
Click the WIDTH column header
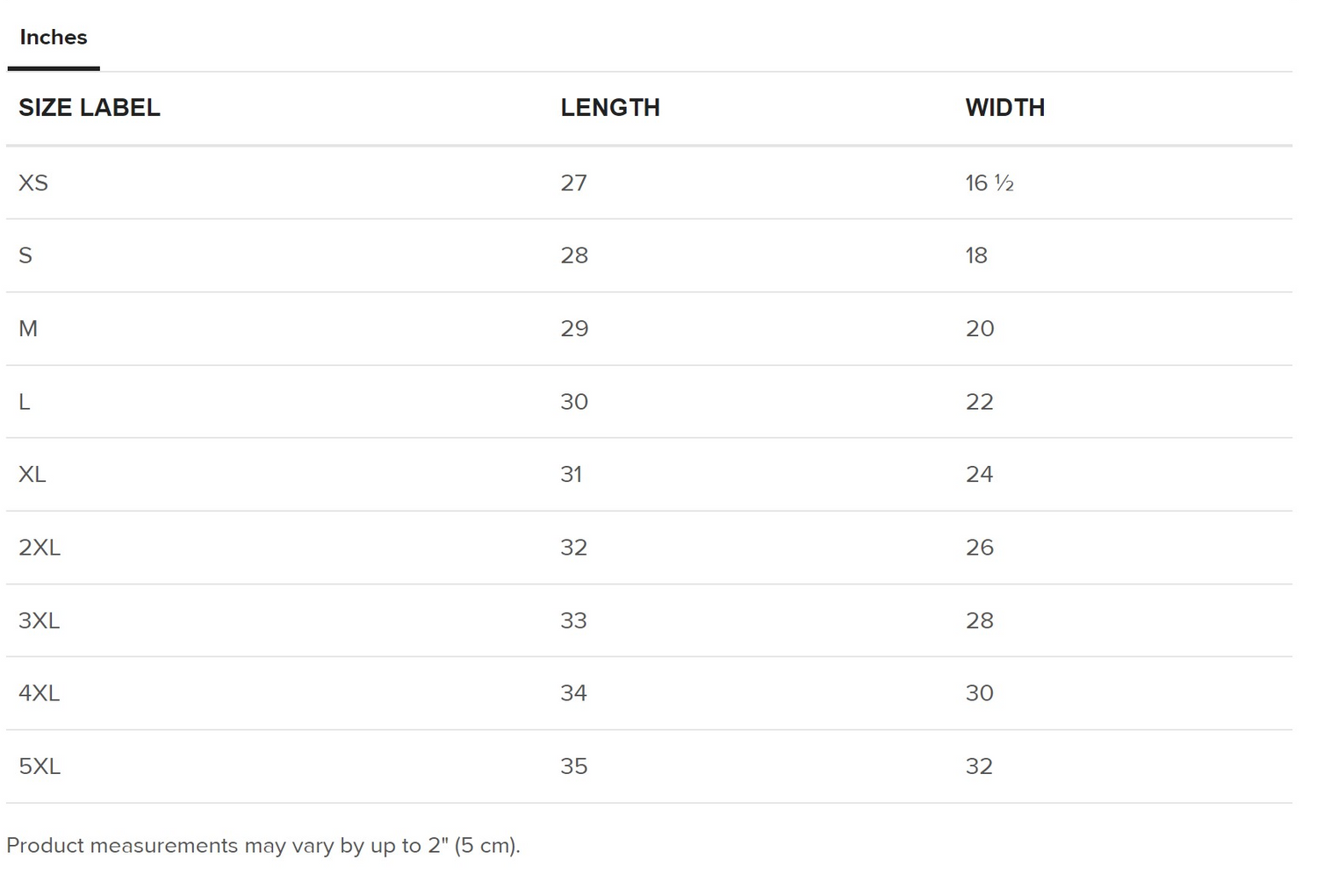[x=1005, y=108]
